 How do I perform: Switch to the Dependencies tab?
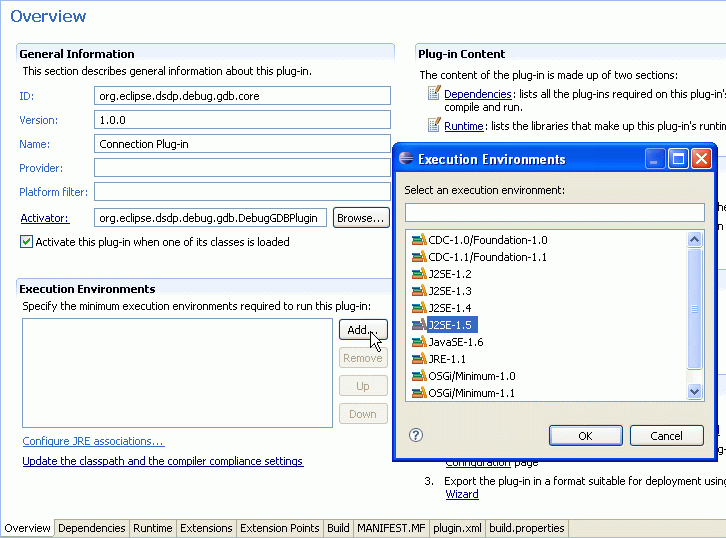coord(92,528)
